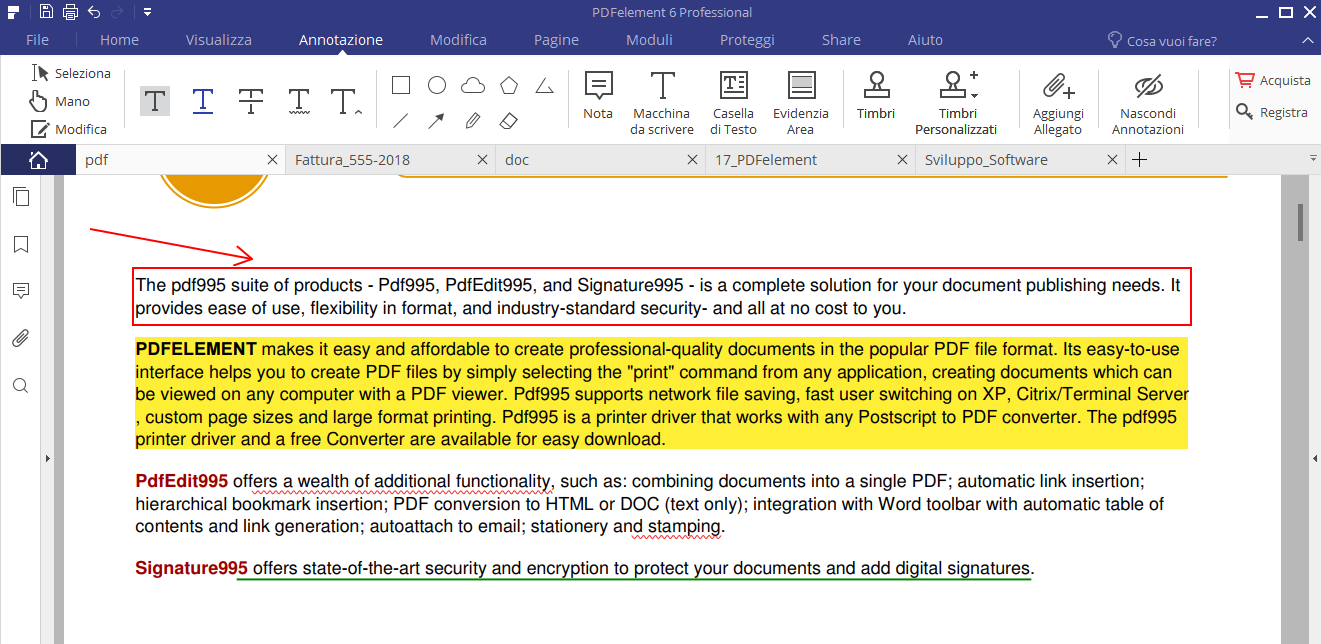Image resolution: width=1321 pixels, height=644 pixels.
Task: Open the Moduli ribbon tab
Action: tap(649, 40)
